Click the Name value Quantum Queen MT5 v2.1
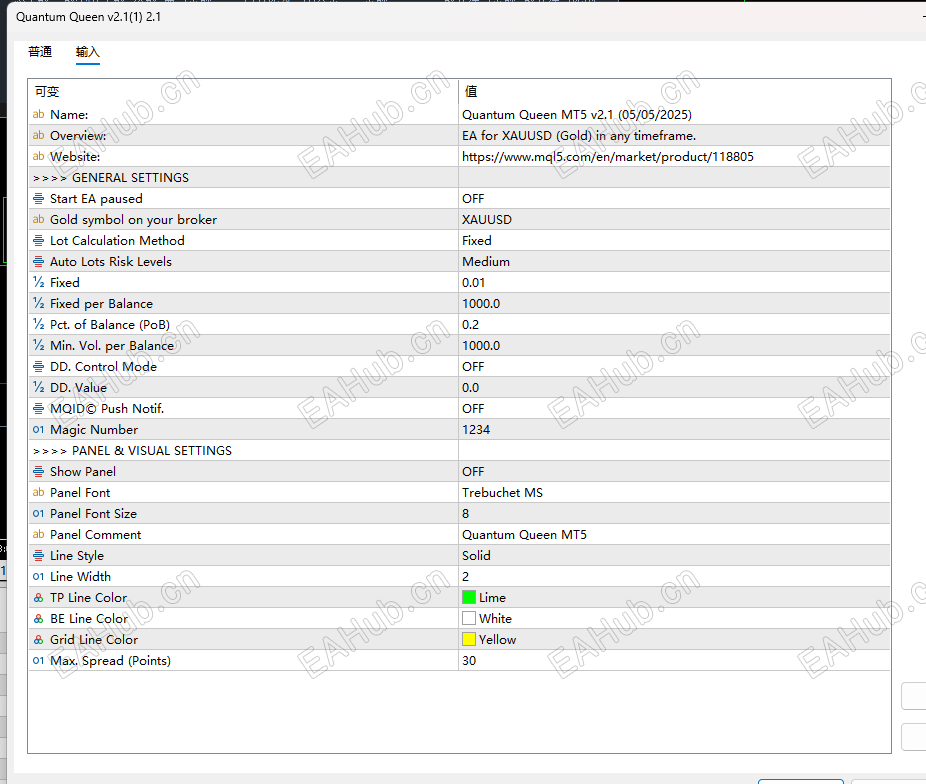 point(674,115)
